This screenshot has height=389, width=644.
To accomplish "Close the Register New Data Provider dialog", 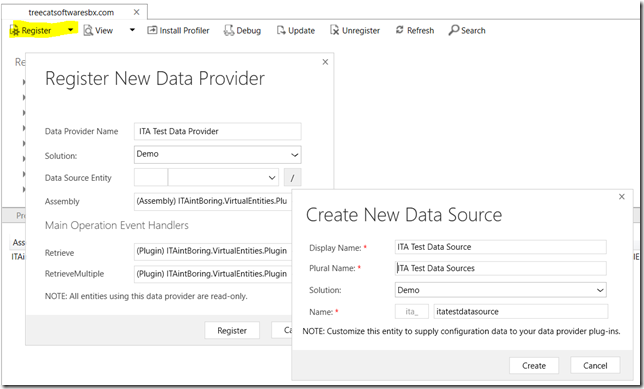I will (x=325, y=62).
